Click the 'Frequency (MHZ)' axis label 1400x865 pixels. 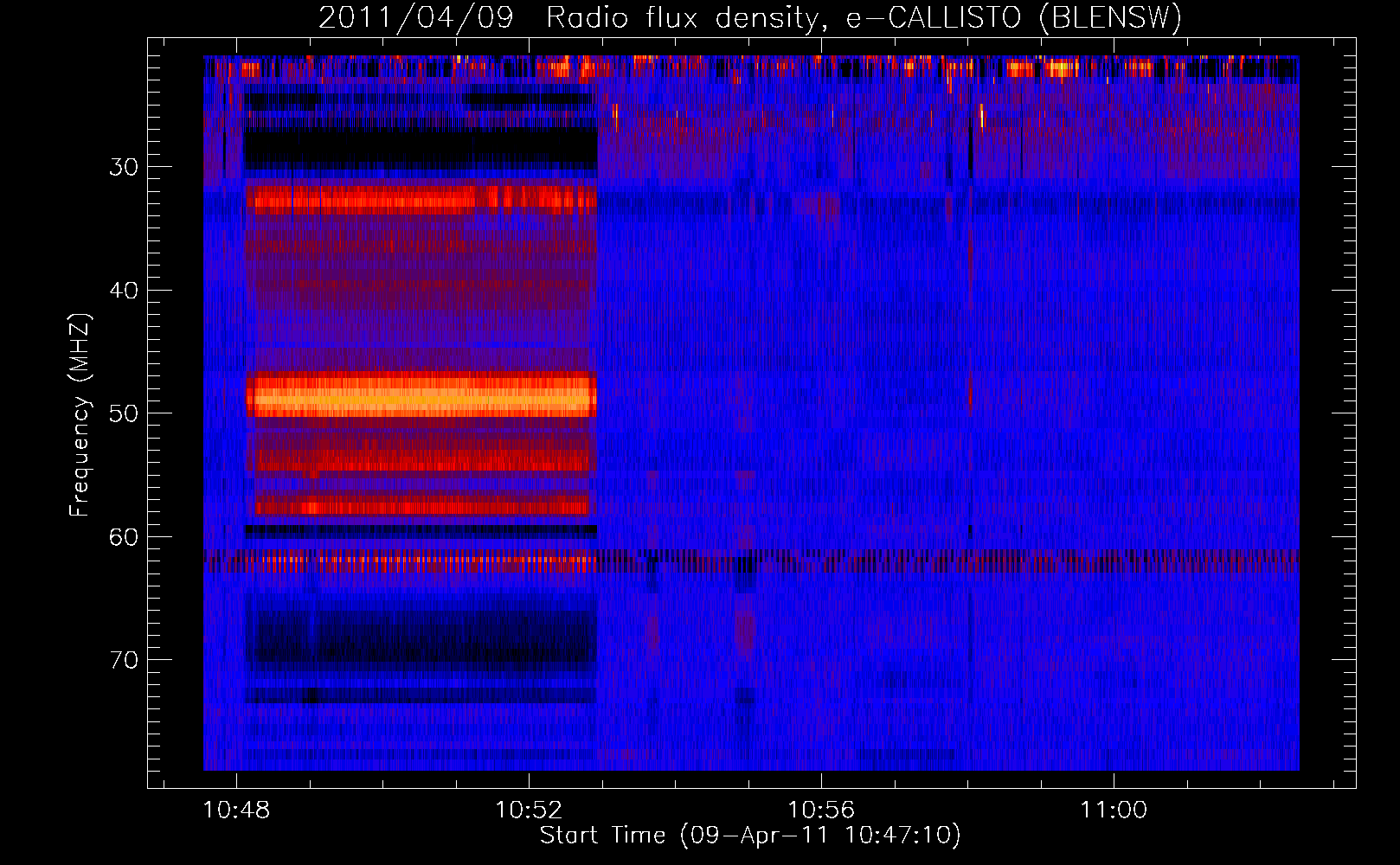[x=80, y=415]
